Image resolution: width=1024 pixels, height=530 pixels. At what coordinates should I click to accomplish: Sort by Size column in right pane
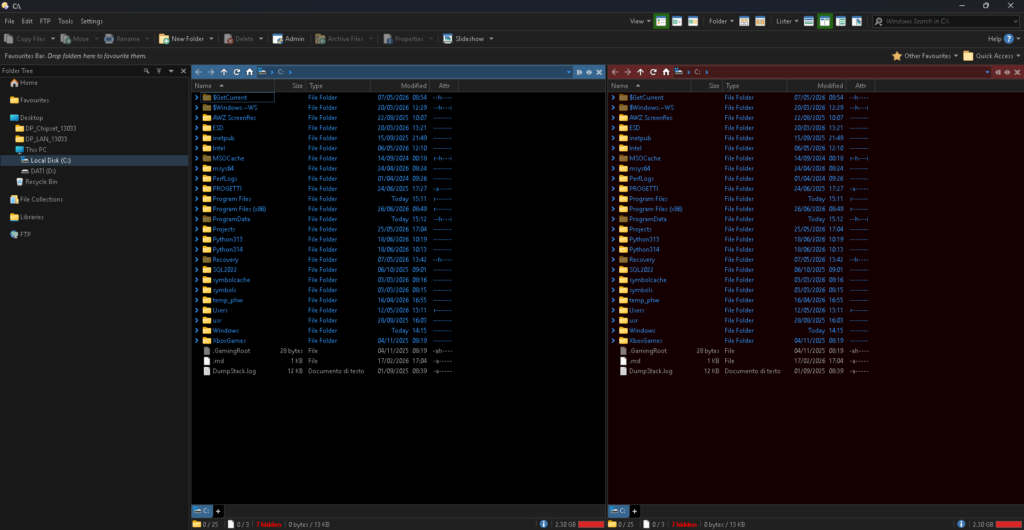[706, 86]
